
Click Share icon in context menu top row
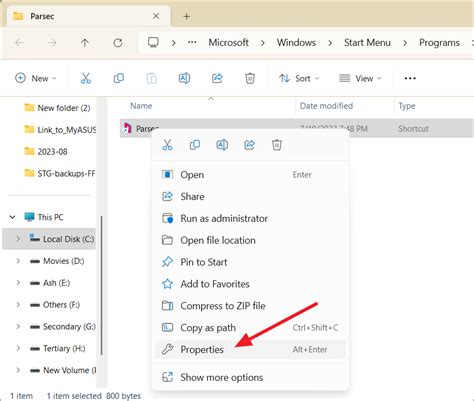pyautogui.click(x=249, y=145)
